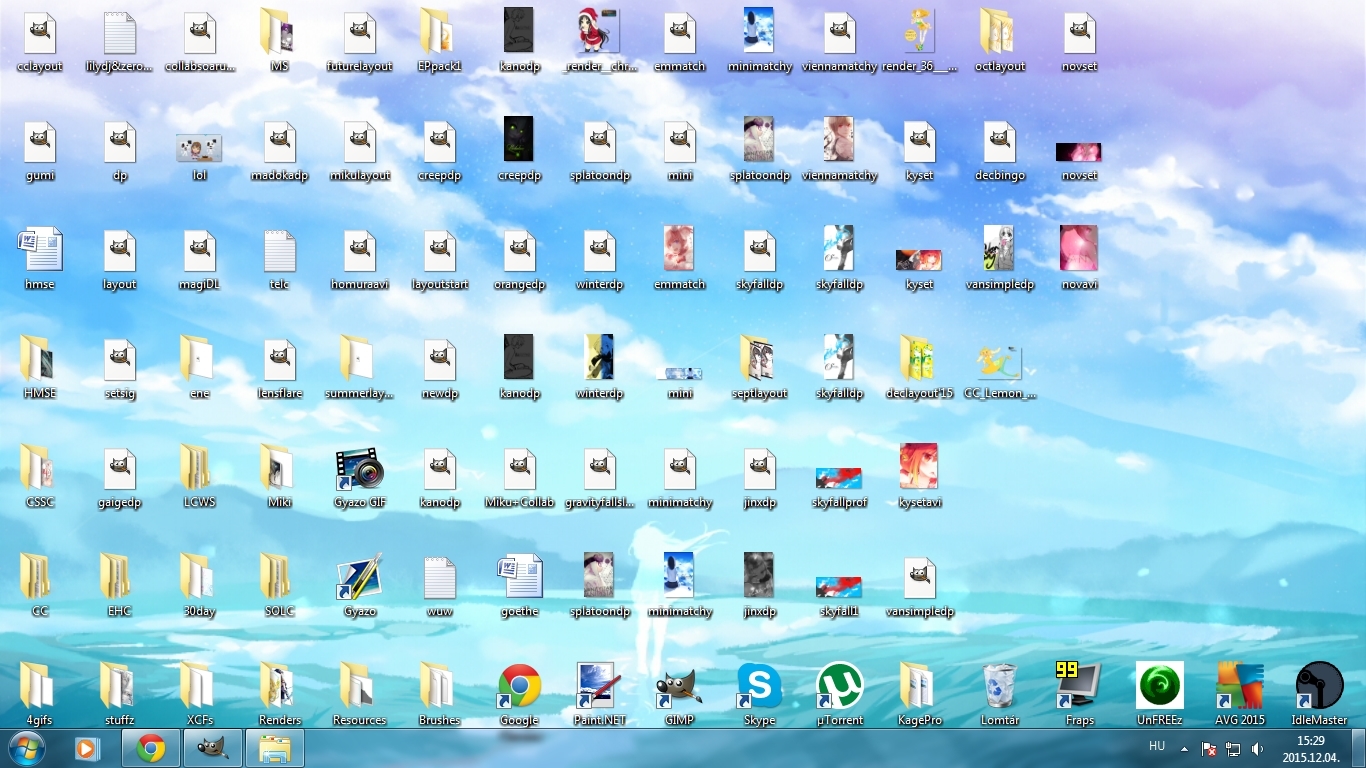1366x768 pixels.
Task: Expand the hidden tray icons arrow
Action: (1184, 749)
